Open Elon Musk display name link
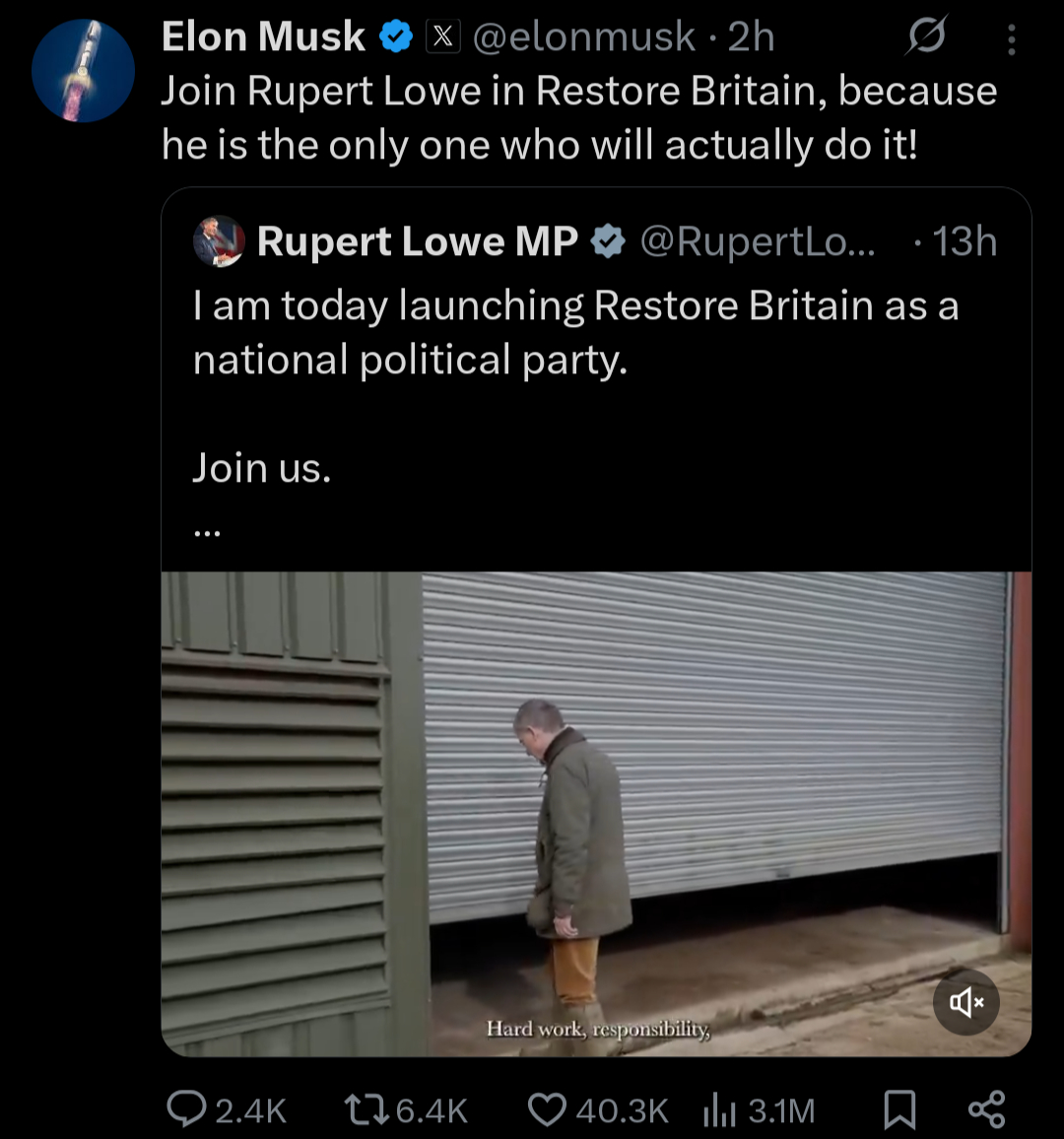 pyautogui.click(x=263, y=37)
